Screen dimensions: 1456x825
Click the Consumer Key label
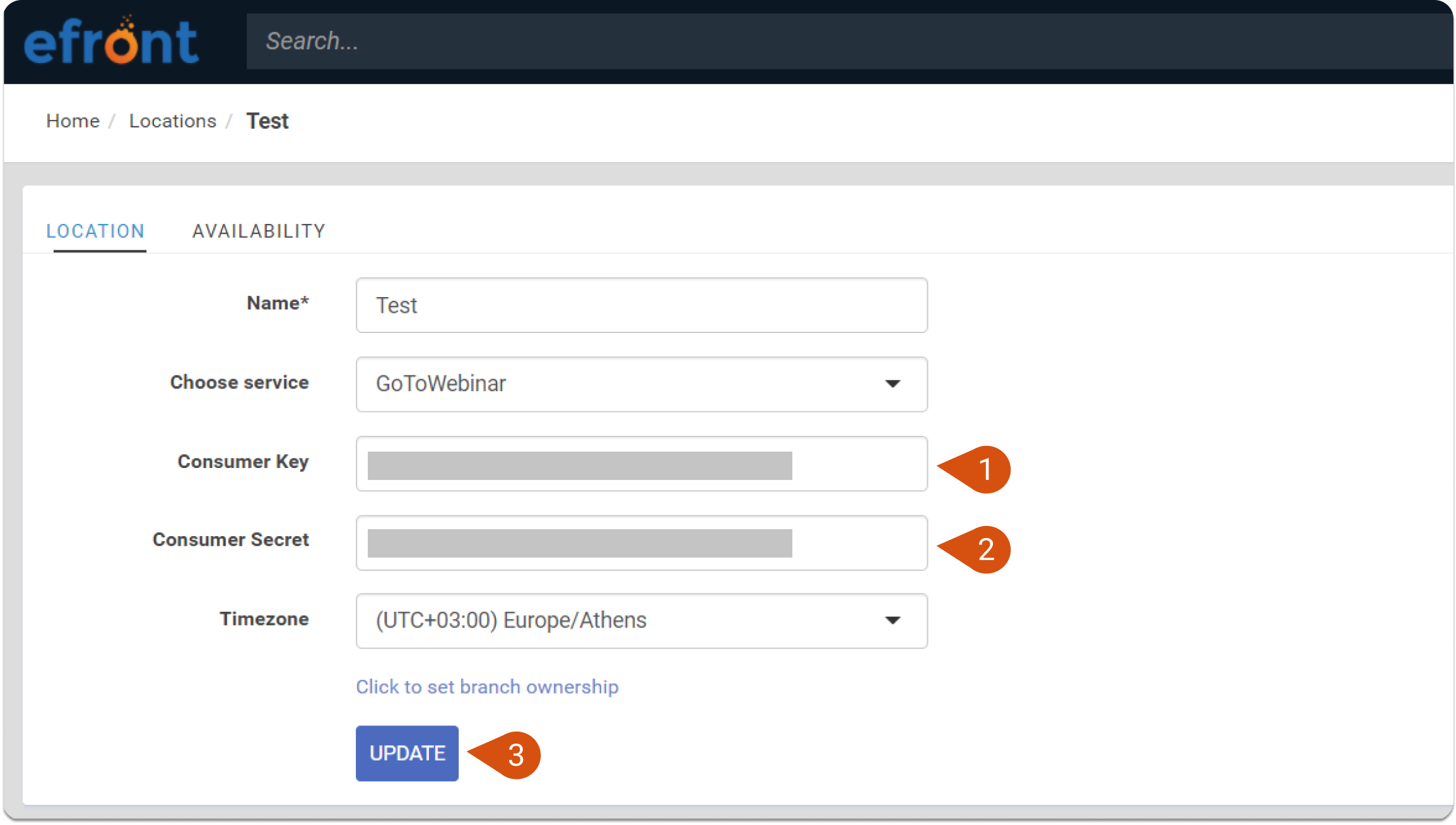pos(244,462)
